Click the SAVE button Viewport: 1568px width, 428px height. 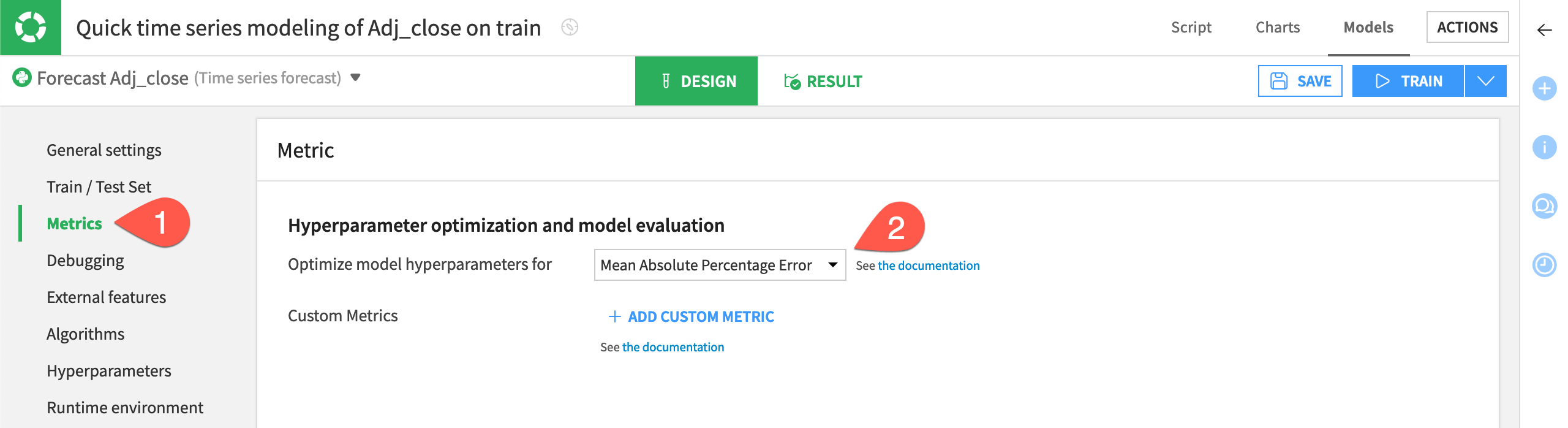pyautogui.click(x=1300, y=81)
